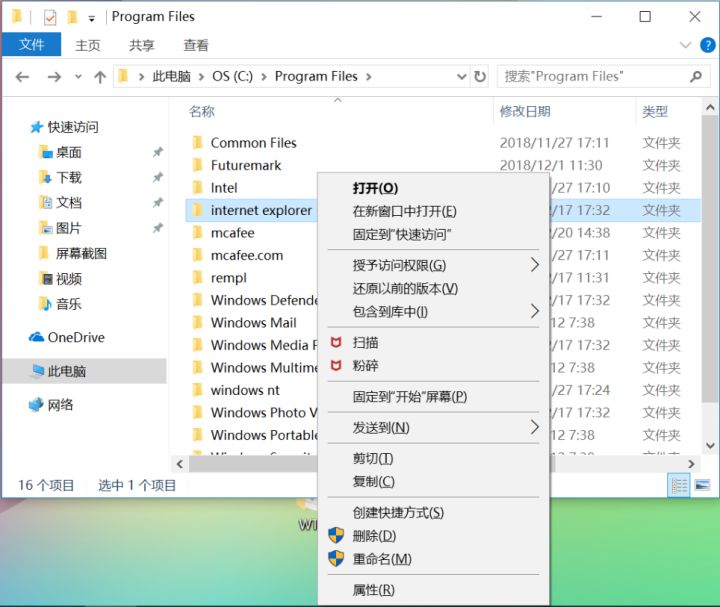
Task: Click the pin icon beside 图片
Action: pyautogui.click(x=158, y=228)
